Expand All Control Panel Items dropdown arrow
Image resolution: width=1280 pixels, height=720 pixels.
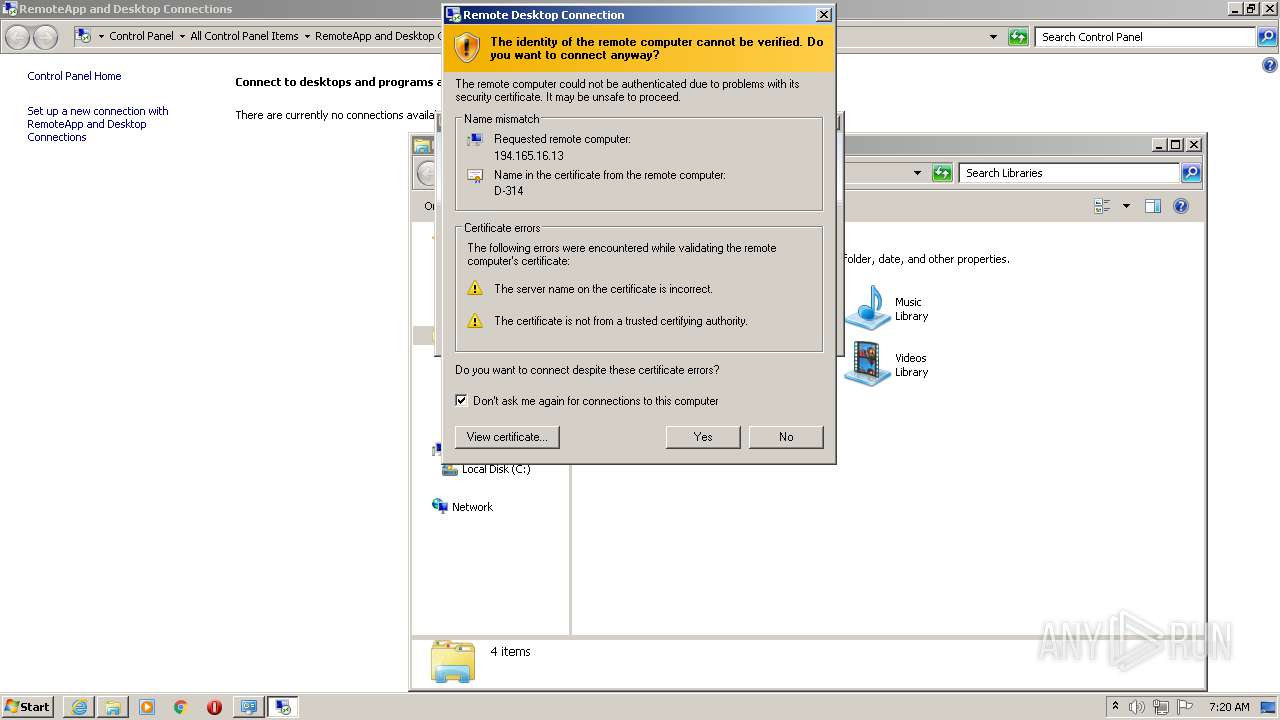click(x=307, y=36)
